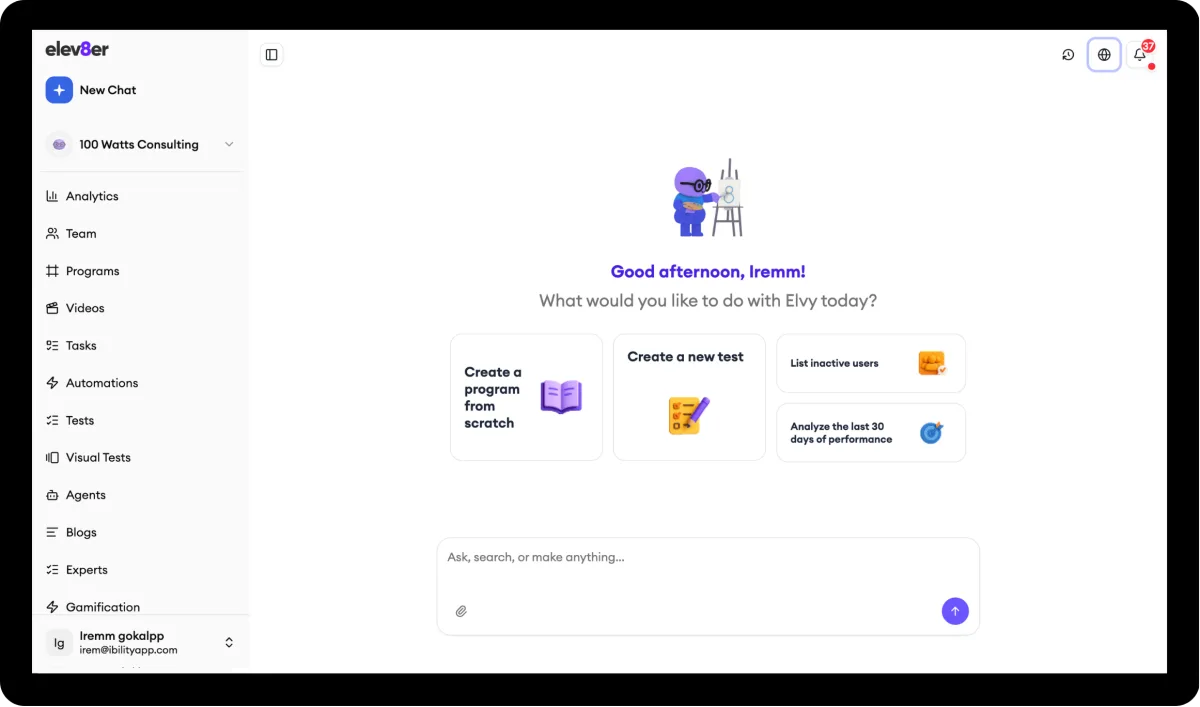Select Analyze the last 30 days card

pyautogui.click(x=871, y=433)
